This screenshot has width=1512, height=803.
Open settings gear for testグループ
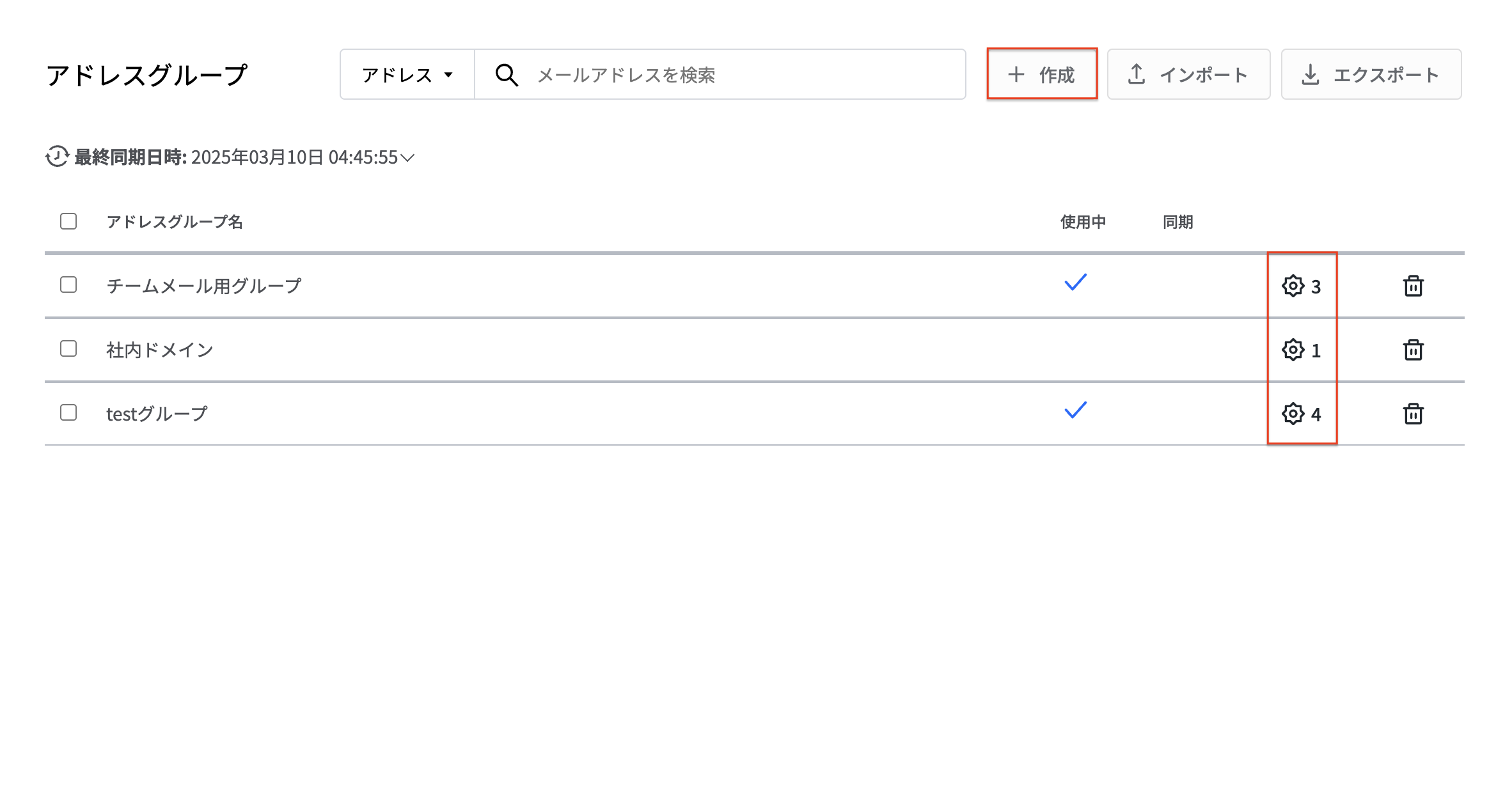(x=1293, y=414)
